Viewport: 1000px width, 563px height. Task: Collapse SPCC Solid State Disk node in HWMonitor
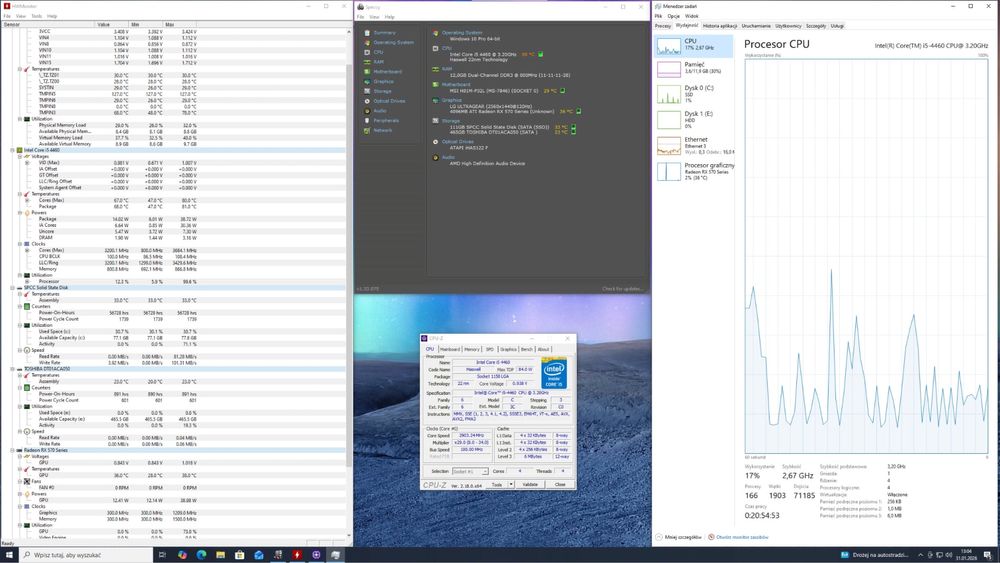pos(12,288)
